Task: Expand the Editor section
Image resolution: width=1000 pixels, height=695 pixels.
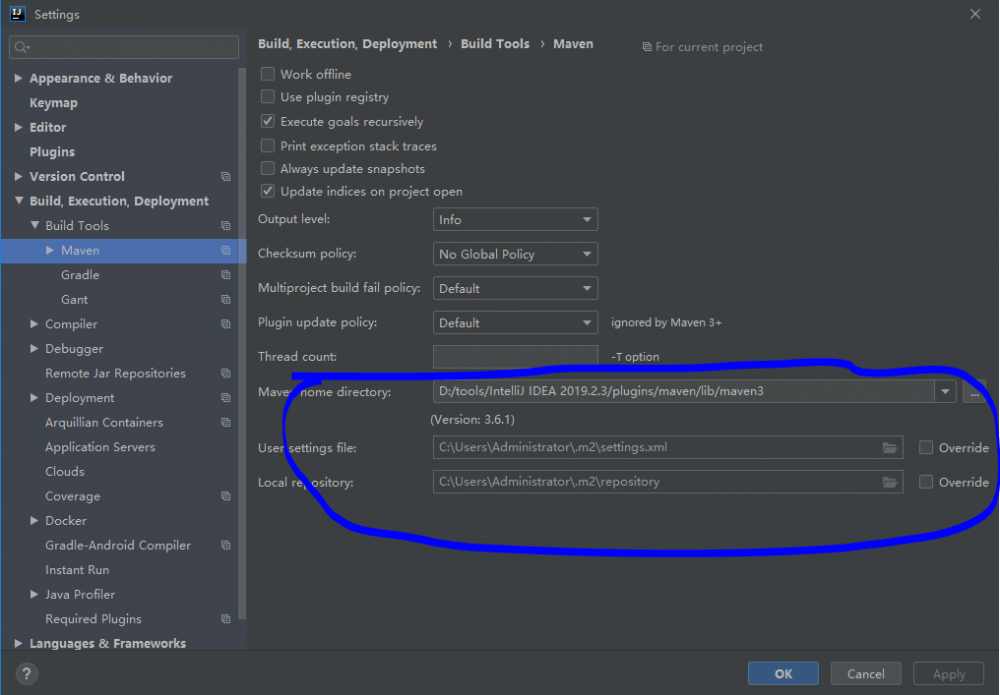Action: (x=18, y=127)
